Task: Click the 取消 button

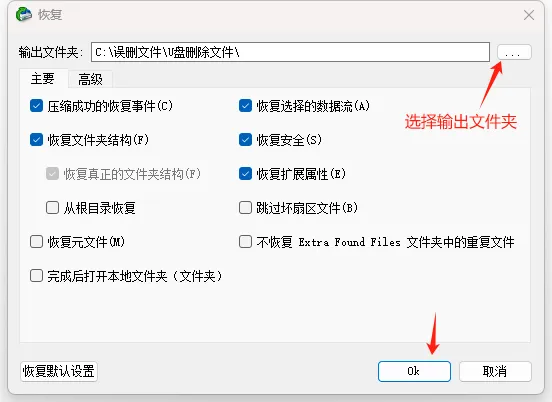Action: (x=495, y=371)
